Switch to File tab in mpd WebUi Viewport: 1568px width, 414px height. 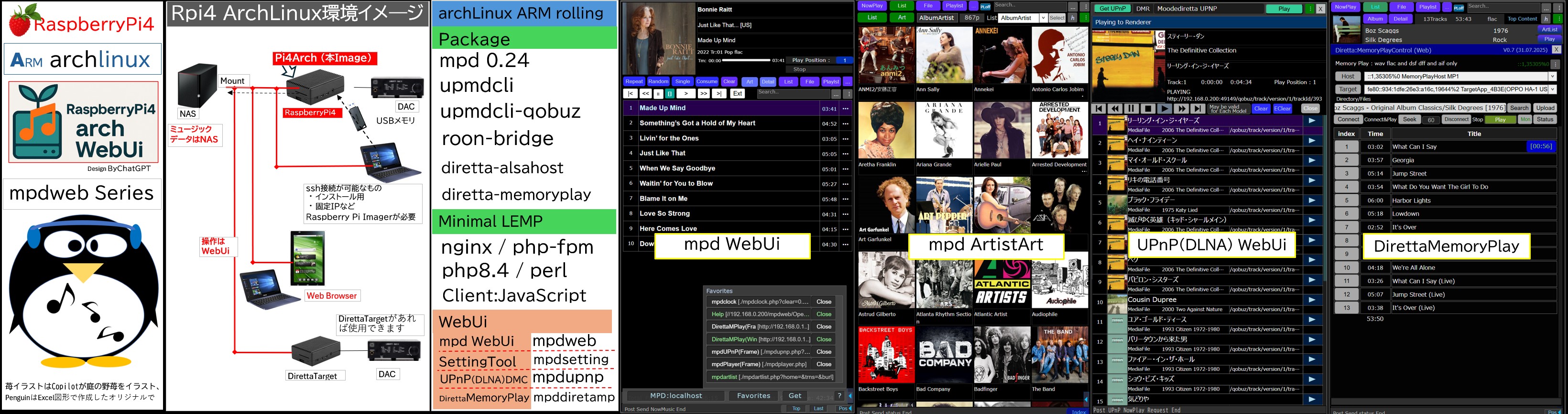(x=810, y=82)
